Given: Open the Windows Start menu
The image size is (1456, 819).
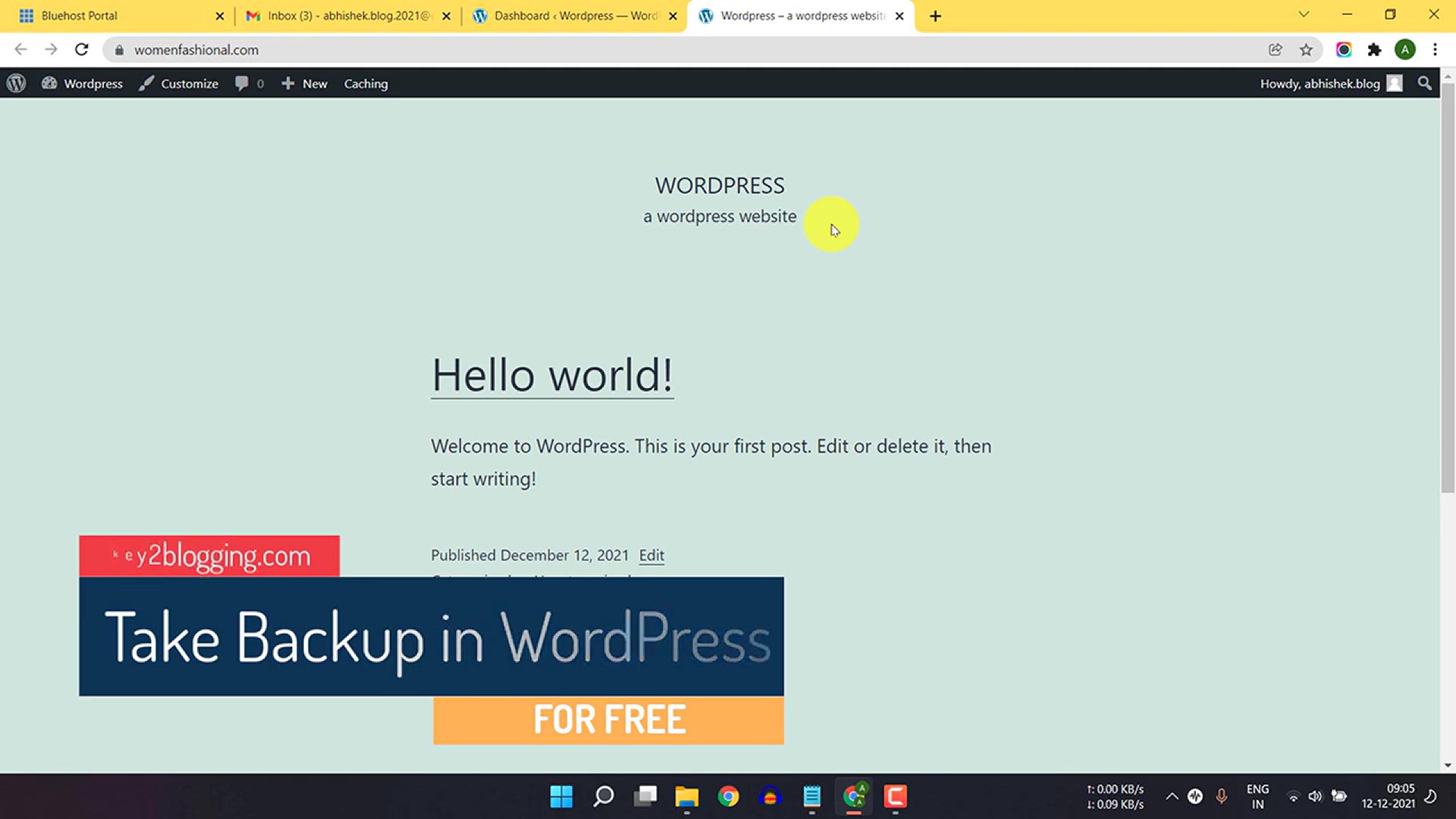Looking at the screenshot, I should [x=561, y=796].
